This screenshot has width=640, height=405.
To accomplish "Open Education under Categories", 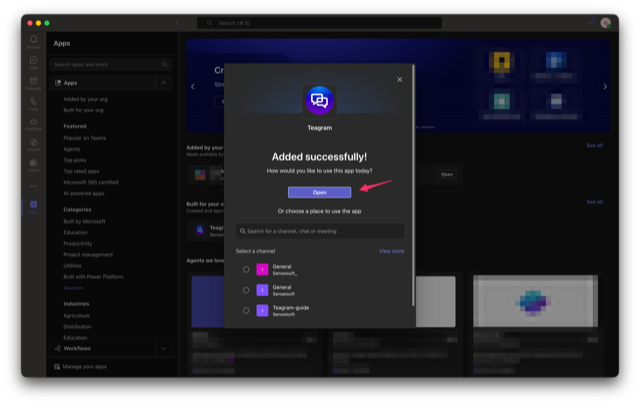I will [75, 232].
